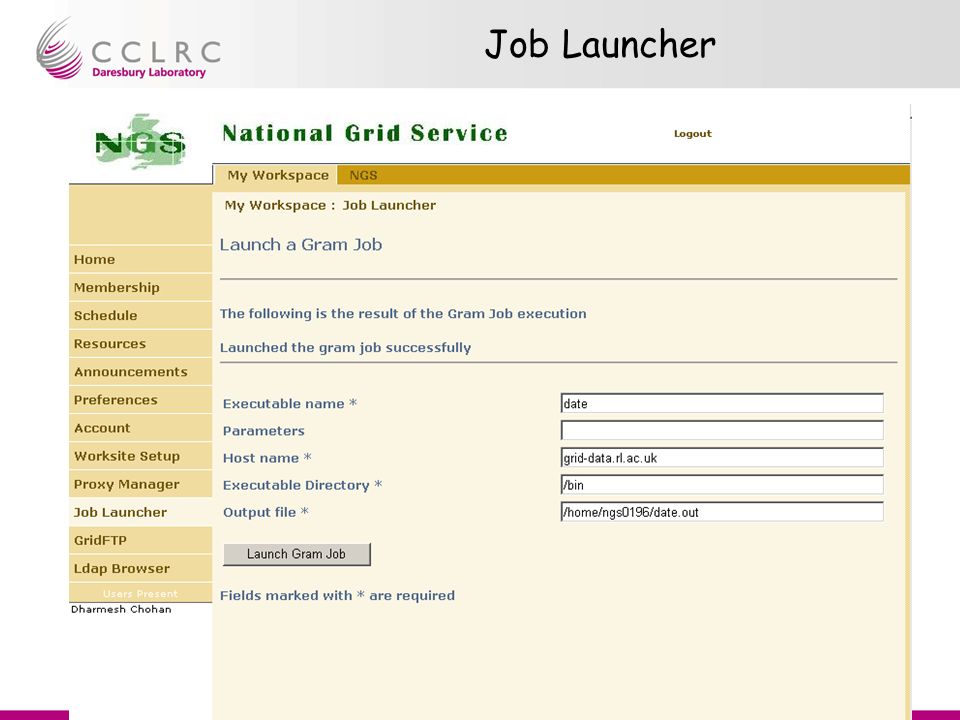This screenshot has height=720, width=960.
Task: Click the CCLRC Daresbury Laboratory logo
Action: [x=129, y=49]
